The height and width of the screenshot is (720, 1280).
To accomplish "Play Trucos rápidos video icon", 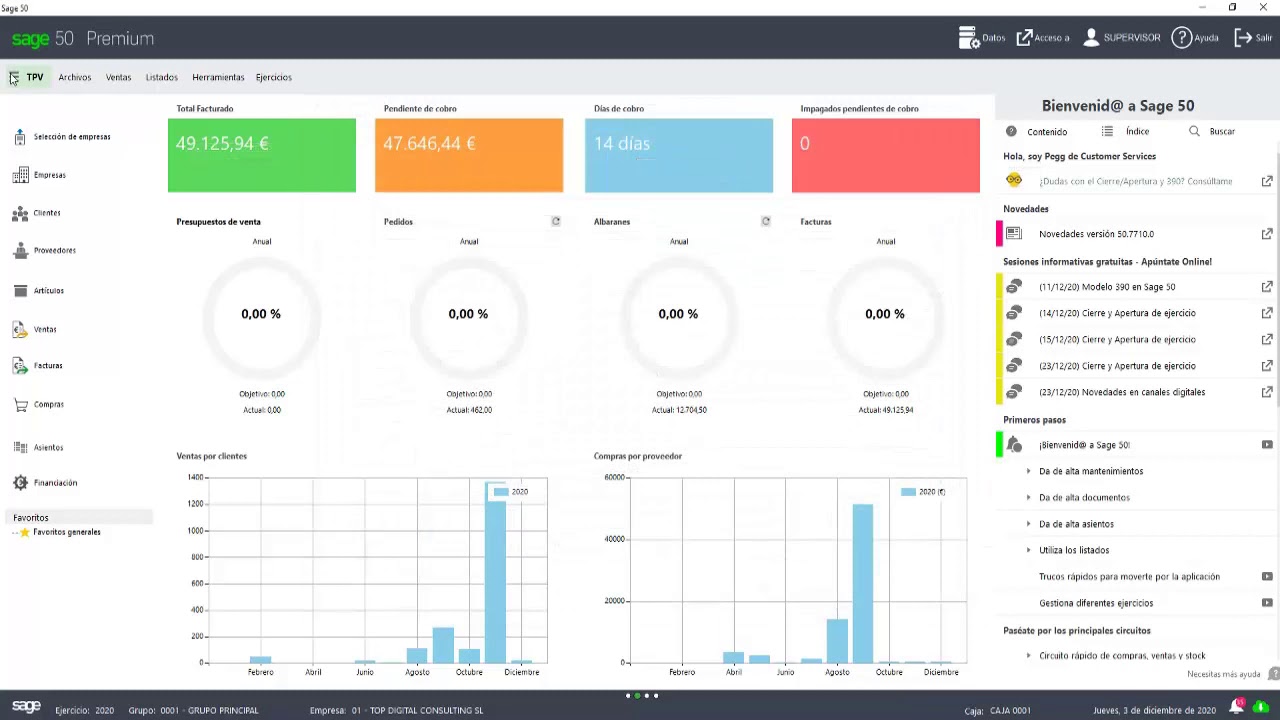I will 1267,577.
